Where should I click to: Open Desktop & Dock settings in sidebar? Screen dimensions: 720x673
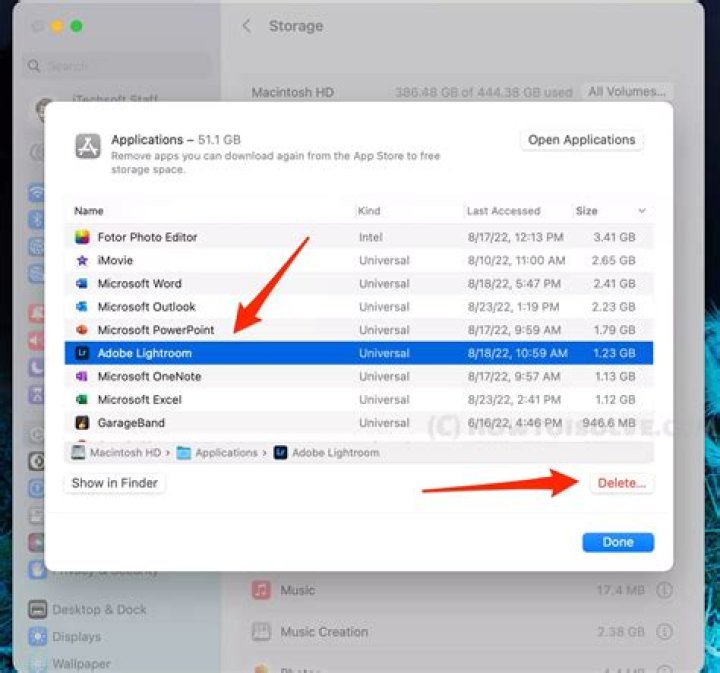pyautogui.click(x=99, y=609)
